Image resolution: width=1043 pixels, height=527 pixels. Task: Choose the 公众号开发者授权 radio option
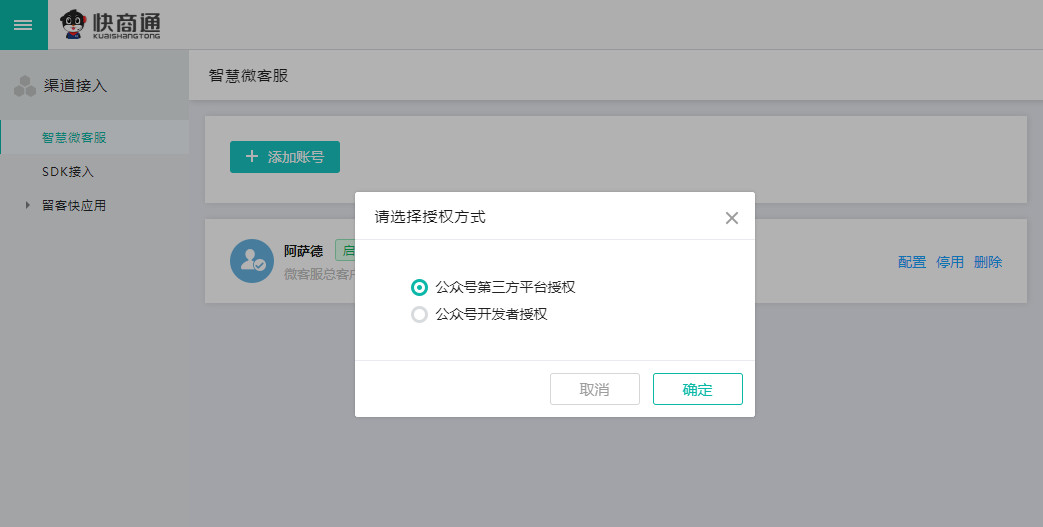pyautogui.click(x=420, y=315)
